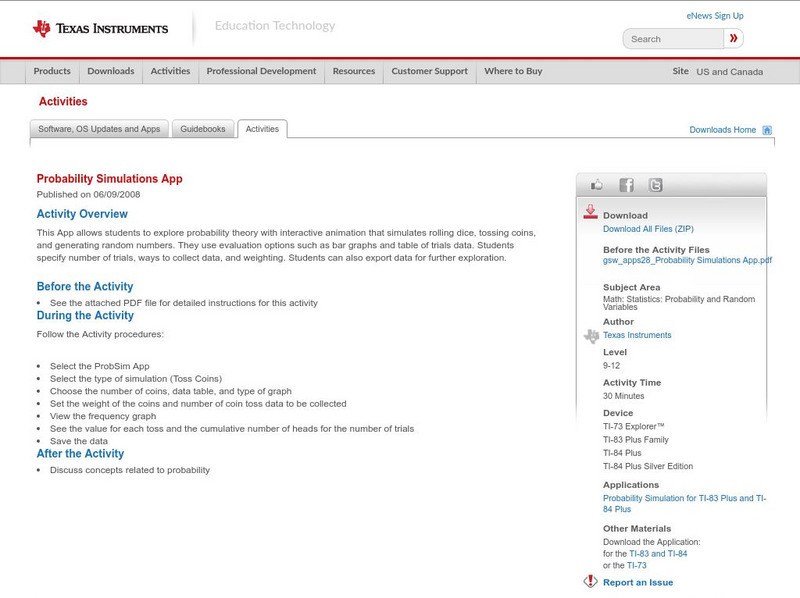Click 'TI-84 Plus Silver Edition' device entry
Screen dimensions: 800x598
point(648,466)
